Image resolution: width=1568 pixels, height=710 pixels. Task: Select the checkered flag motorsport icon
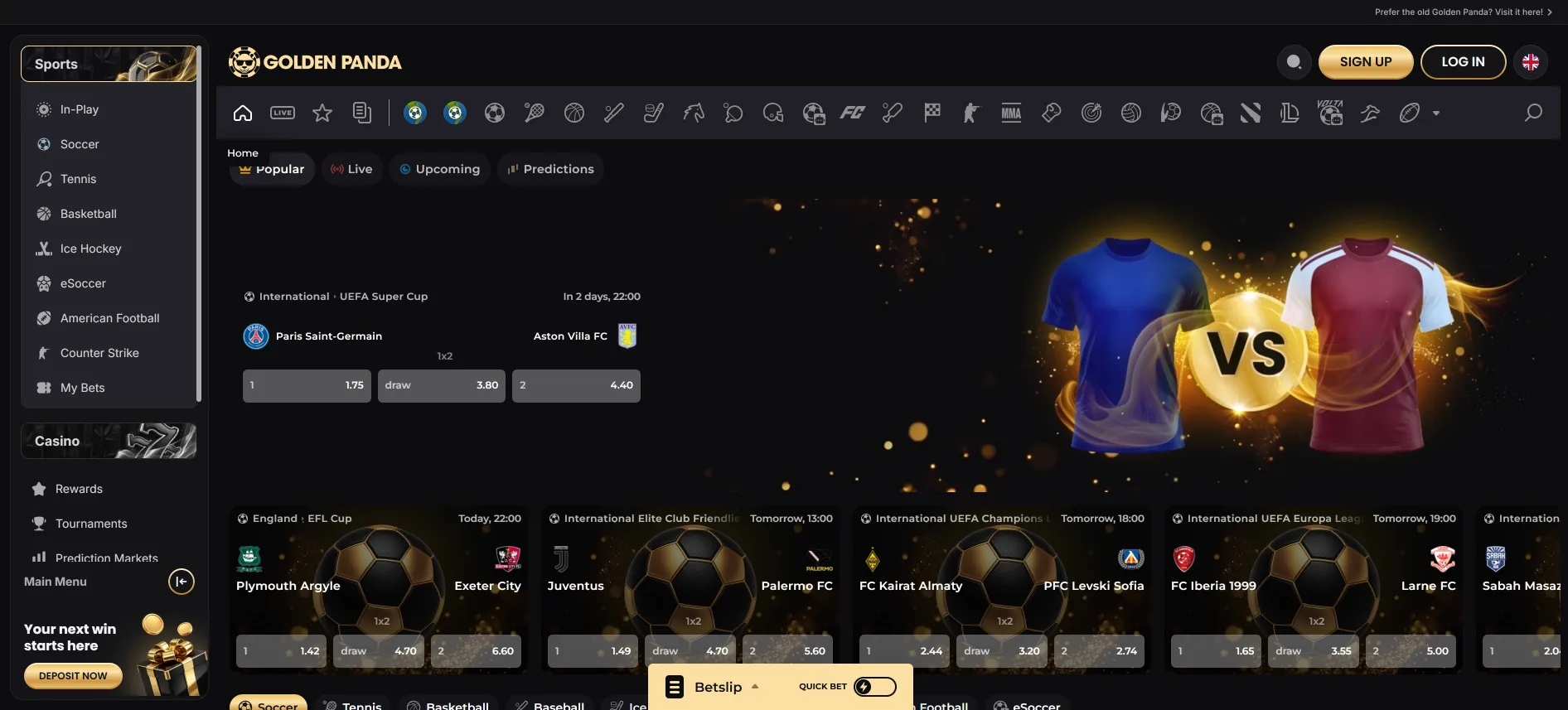click(x=932, y=113)
